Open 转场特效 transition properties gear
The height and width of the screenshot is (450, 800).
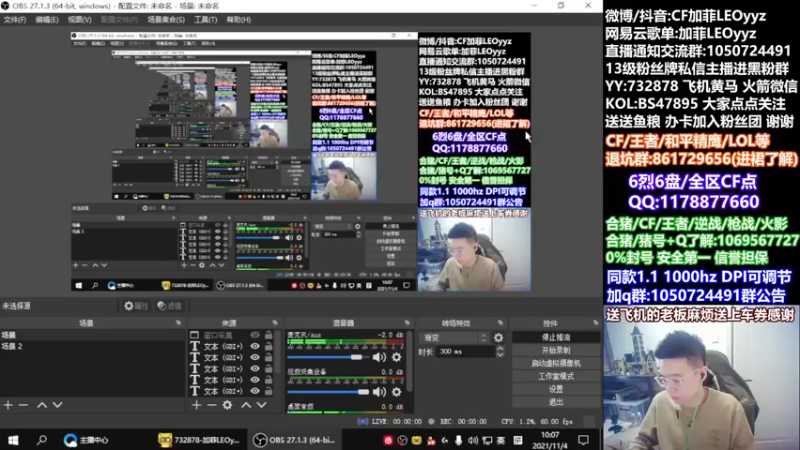(498, 337)
